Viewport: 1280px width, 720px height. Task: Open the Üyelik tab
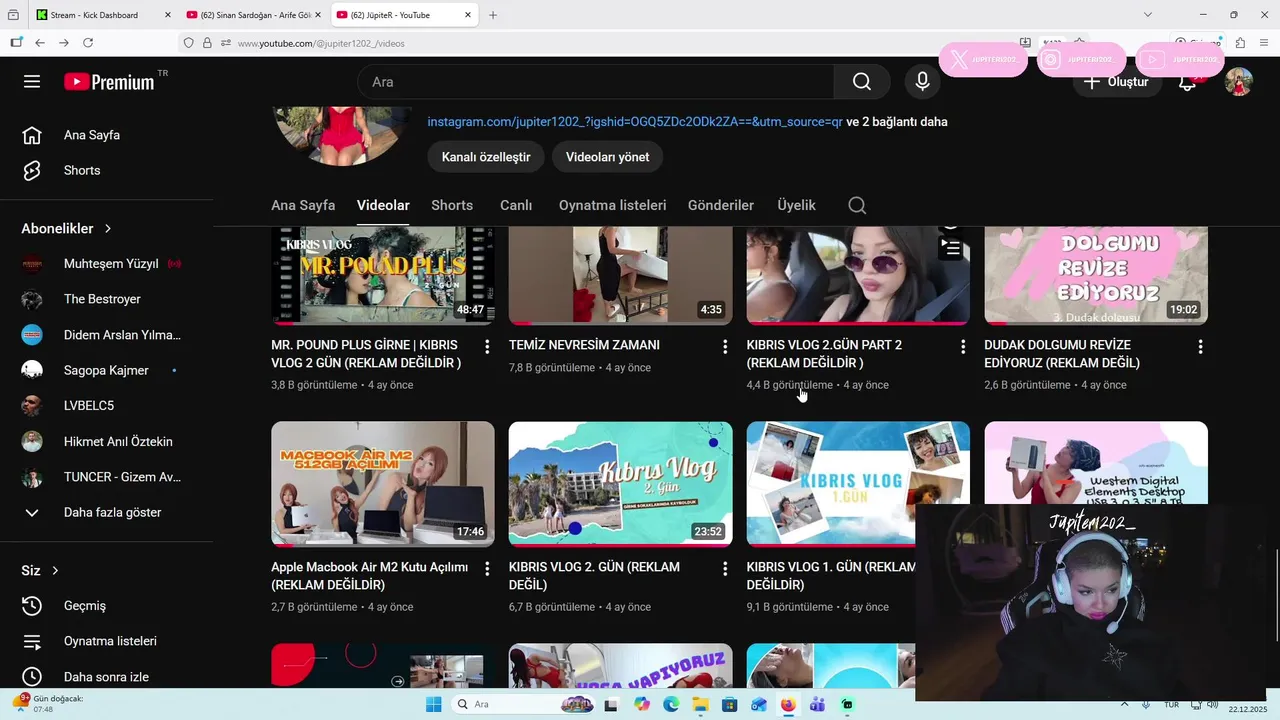click(797, 205)
